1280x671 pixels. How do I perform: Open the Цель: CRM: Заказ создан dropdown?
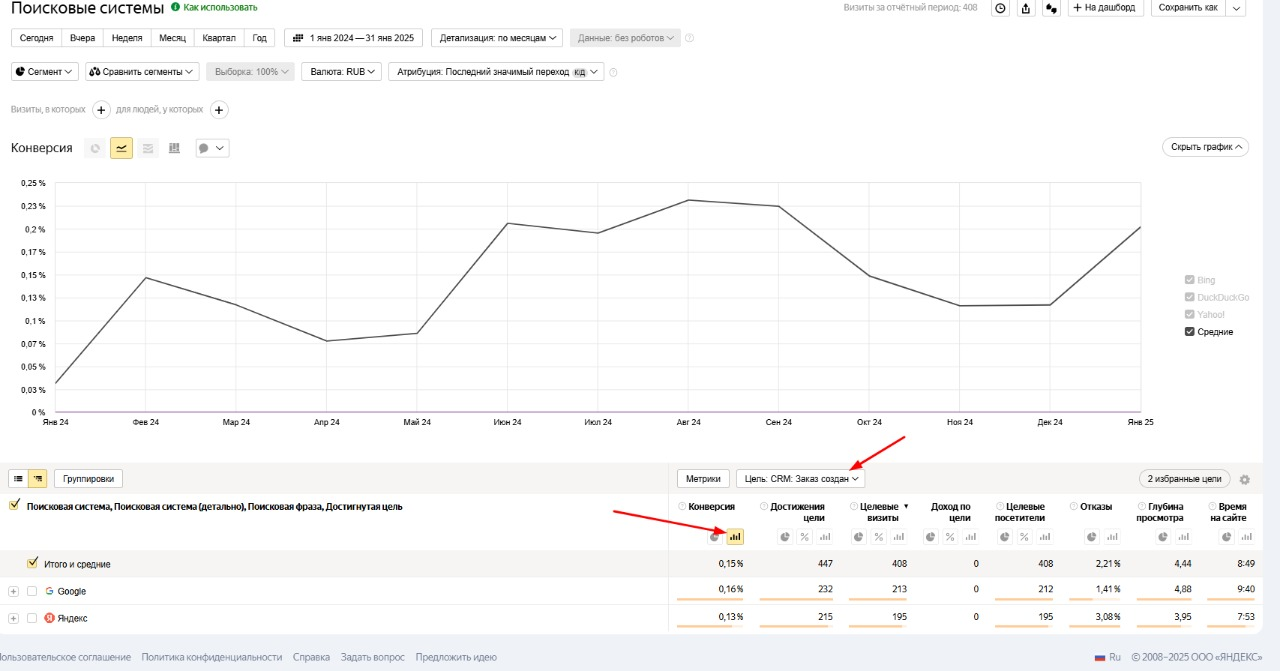click(x=802, y=479)
